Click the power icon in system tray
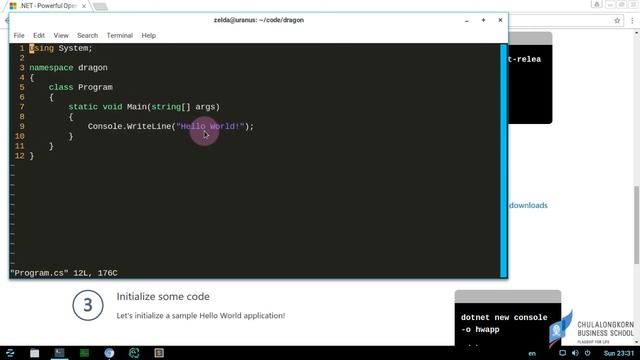 (587, 353)
